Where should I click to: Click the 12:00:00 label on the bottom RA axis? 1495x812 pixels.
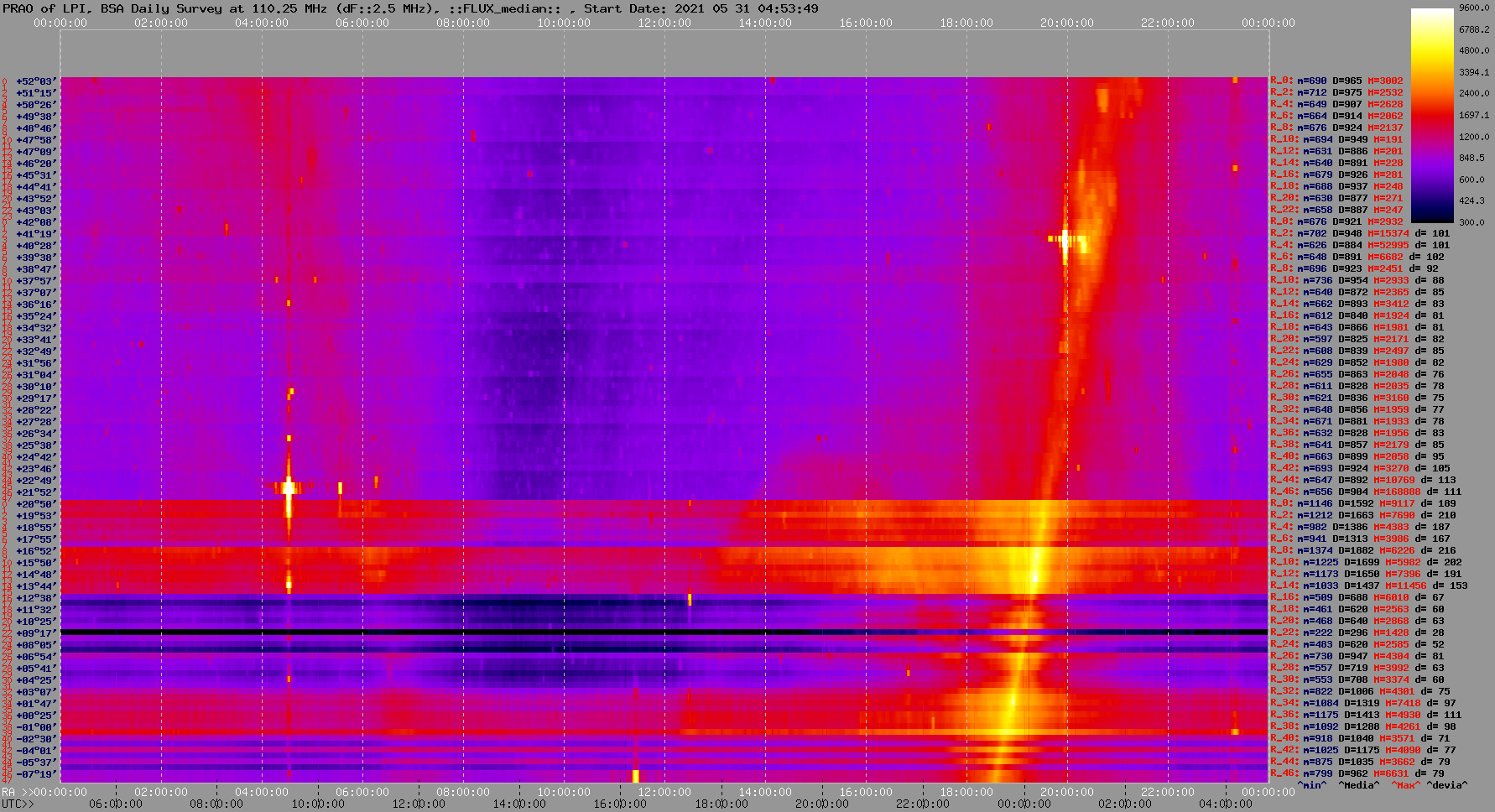tap(664, 793)
